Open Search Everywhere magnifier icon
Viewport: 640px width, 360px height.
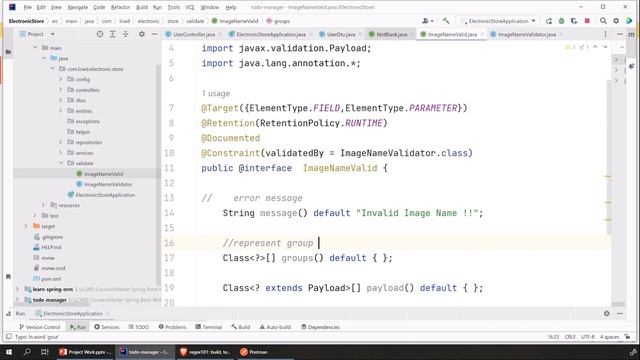[603, 21]
